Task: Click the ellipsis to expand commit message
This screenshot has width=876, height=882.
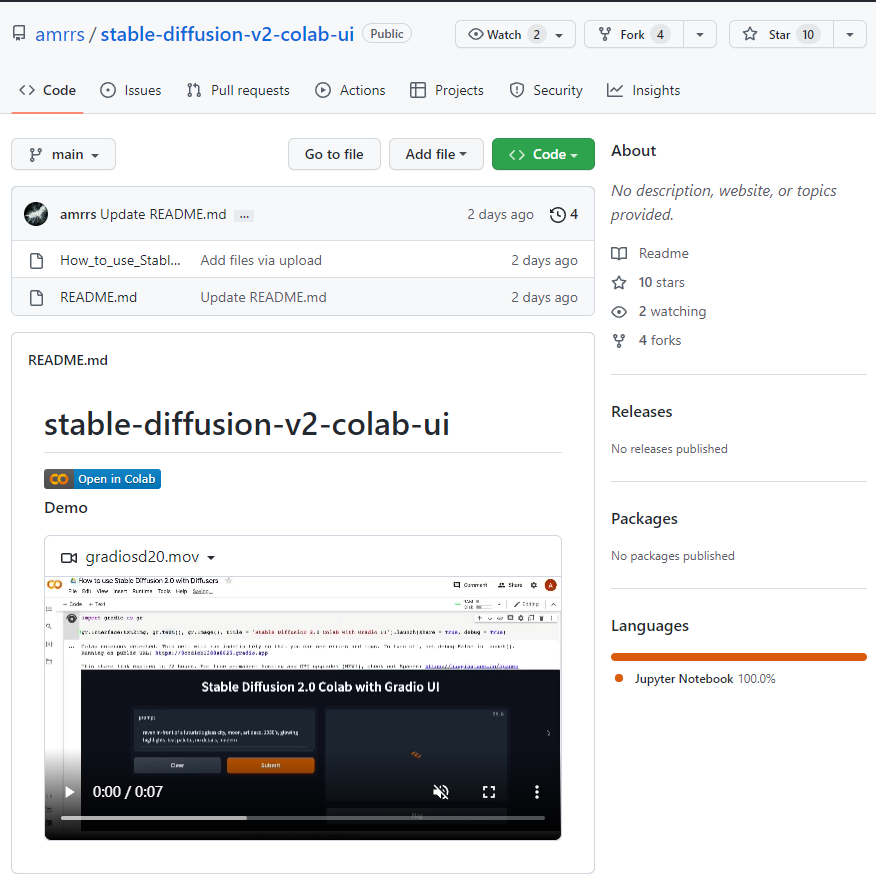Action: coord(243,215)
